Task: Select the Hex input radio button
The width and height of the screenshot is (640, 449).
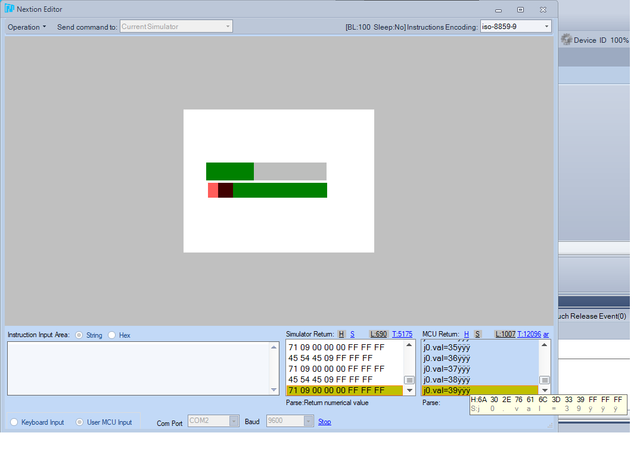Action: tap(111, 335)
